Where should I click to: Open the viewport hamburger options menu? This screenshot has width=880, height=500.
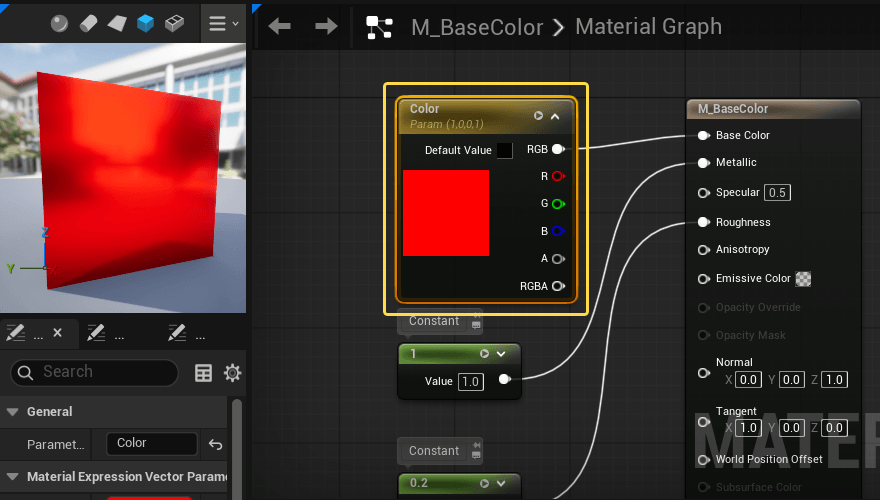coord(221,22)
